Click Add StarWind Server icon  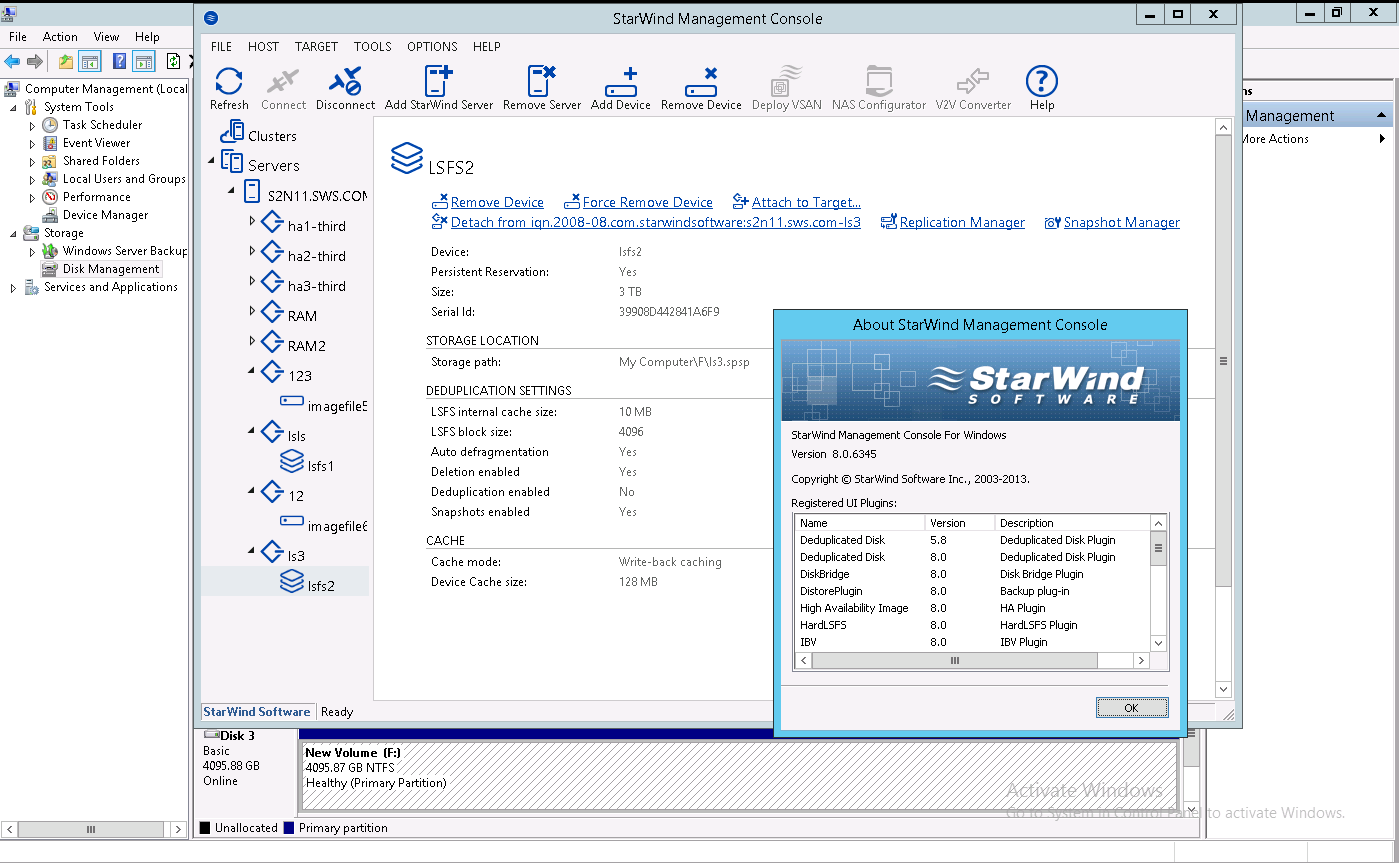(x=439, y=82)
